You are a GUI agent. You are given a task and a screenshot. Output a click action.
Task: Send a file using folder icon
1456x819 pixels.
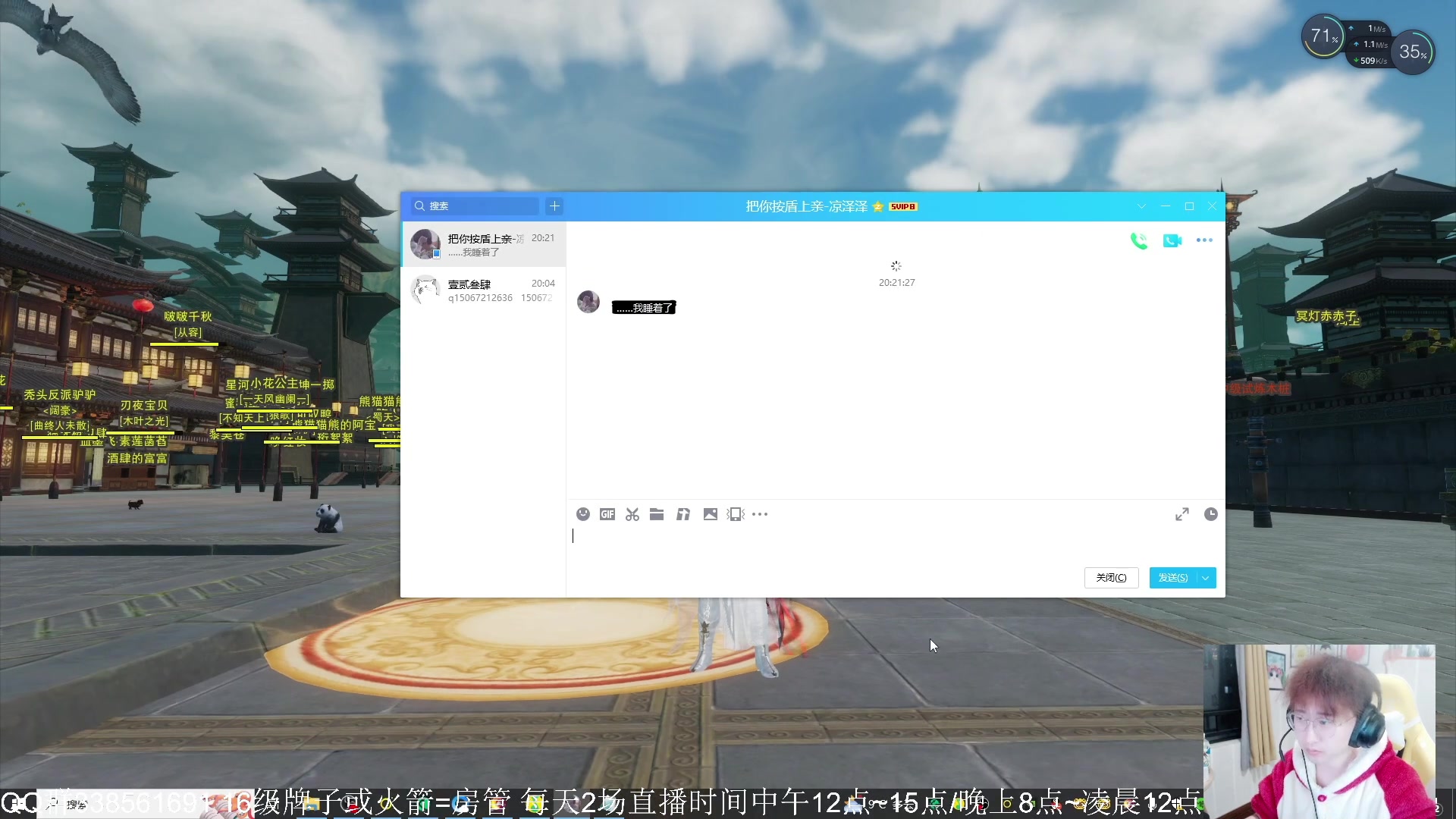tap(657, 514)
